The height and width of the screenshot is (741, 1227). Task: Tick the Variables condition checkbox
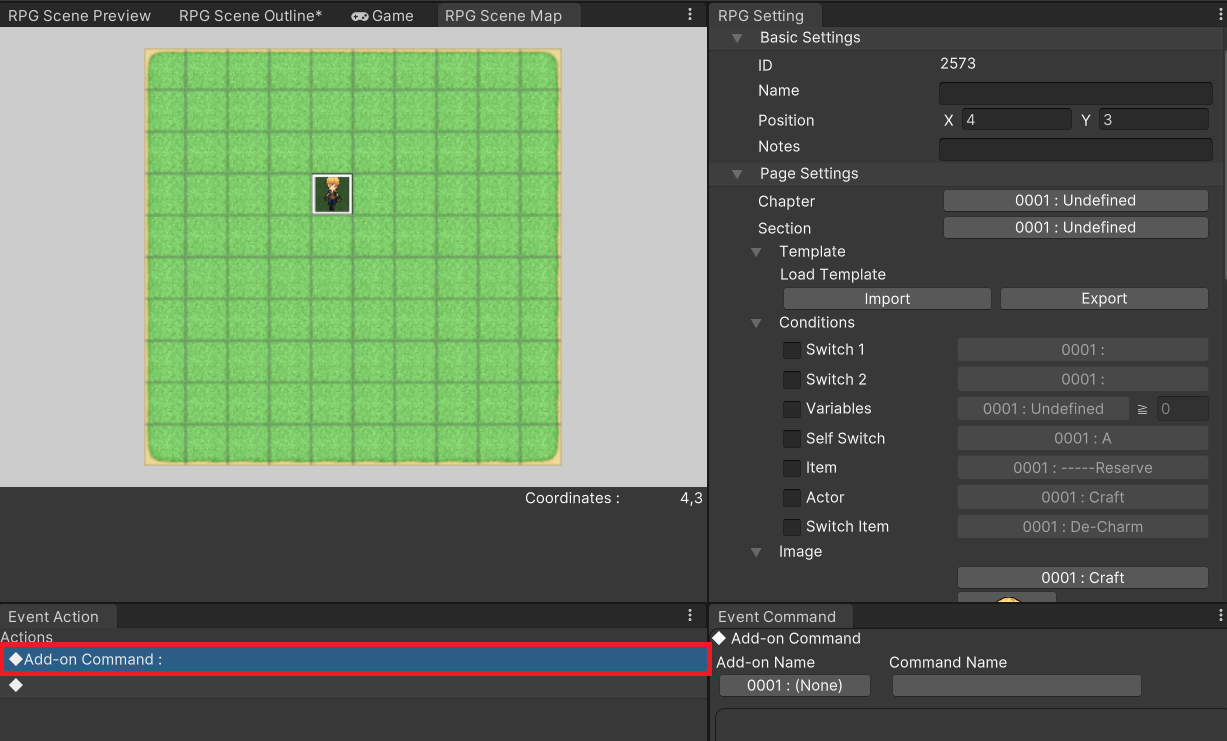[791, 409]
